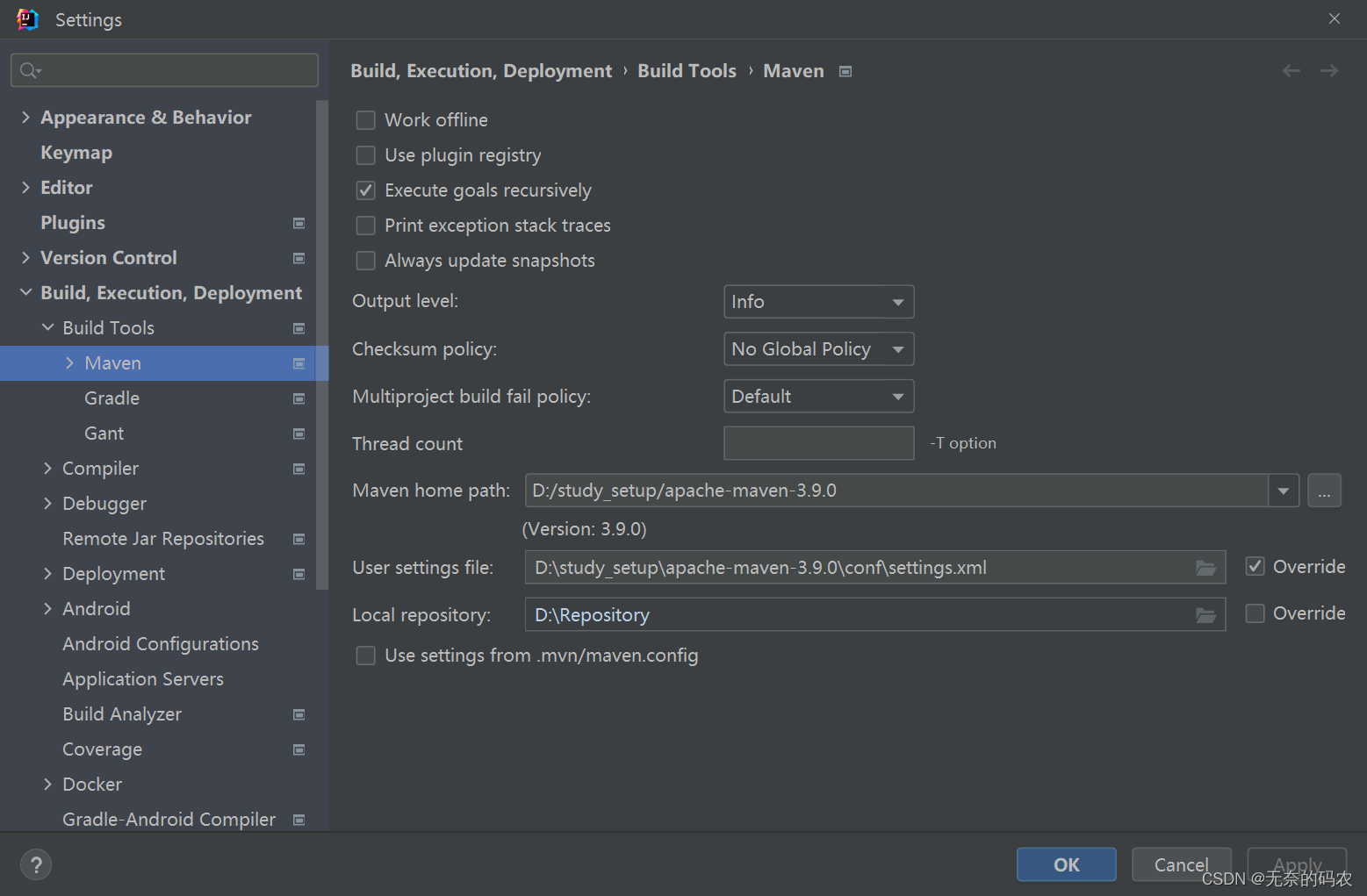The height and width of the screenshot is (896, 1367).
Task: Select Gant under Build Tools
Action: [104, 434]
